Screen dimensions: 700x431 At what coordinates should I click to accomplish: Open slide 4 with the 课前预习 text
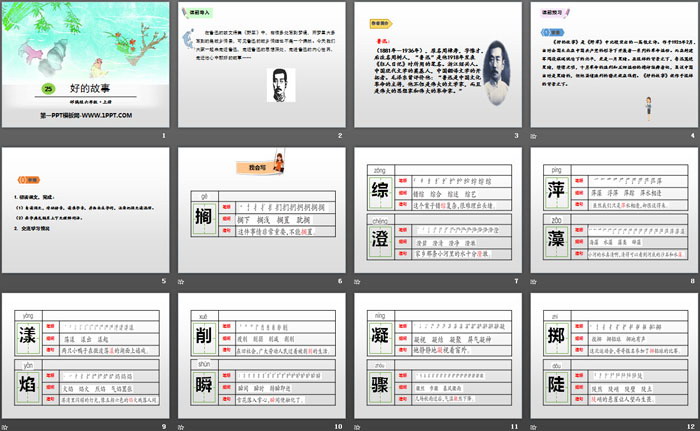(614, 64)
